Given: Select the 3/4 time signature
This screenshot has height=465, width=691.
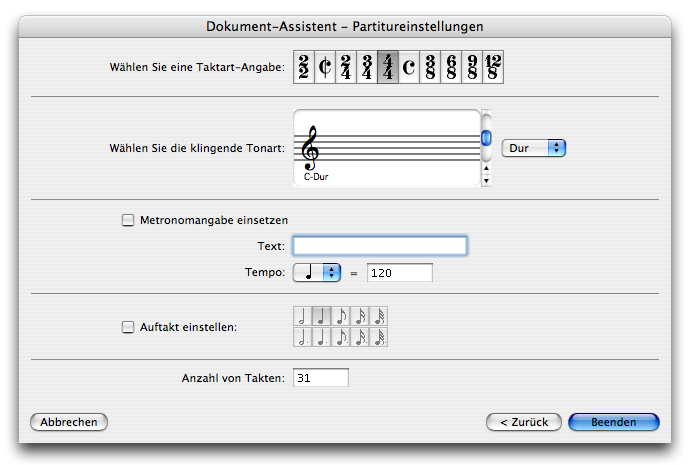Looking at the screenshot, I should [x=367, y=68].
